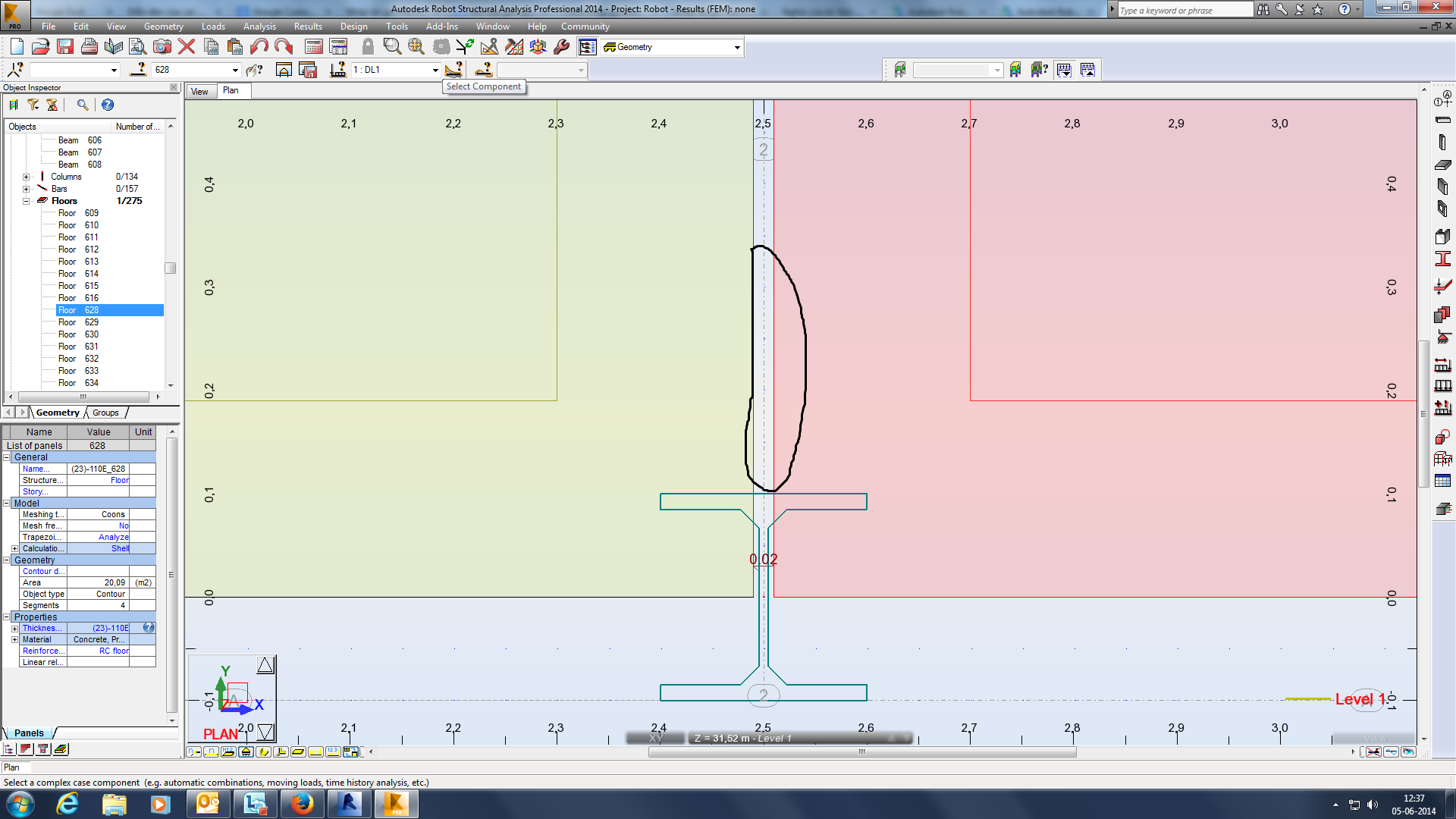Open Firefox from the taskbar
This screenshot has width=1456, height=819.
302,804
